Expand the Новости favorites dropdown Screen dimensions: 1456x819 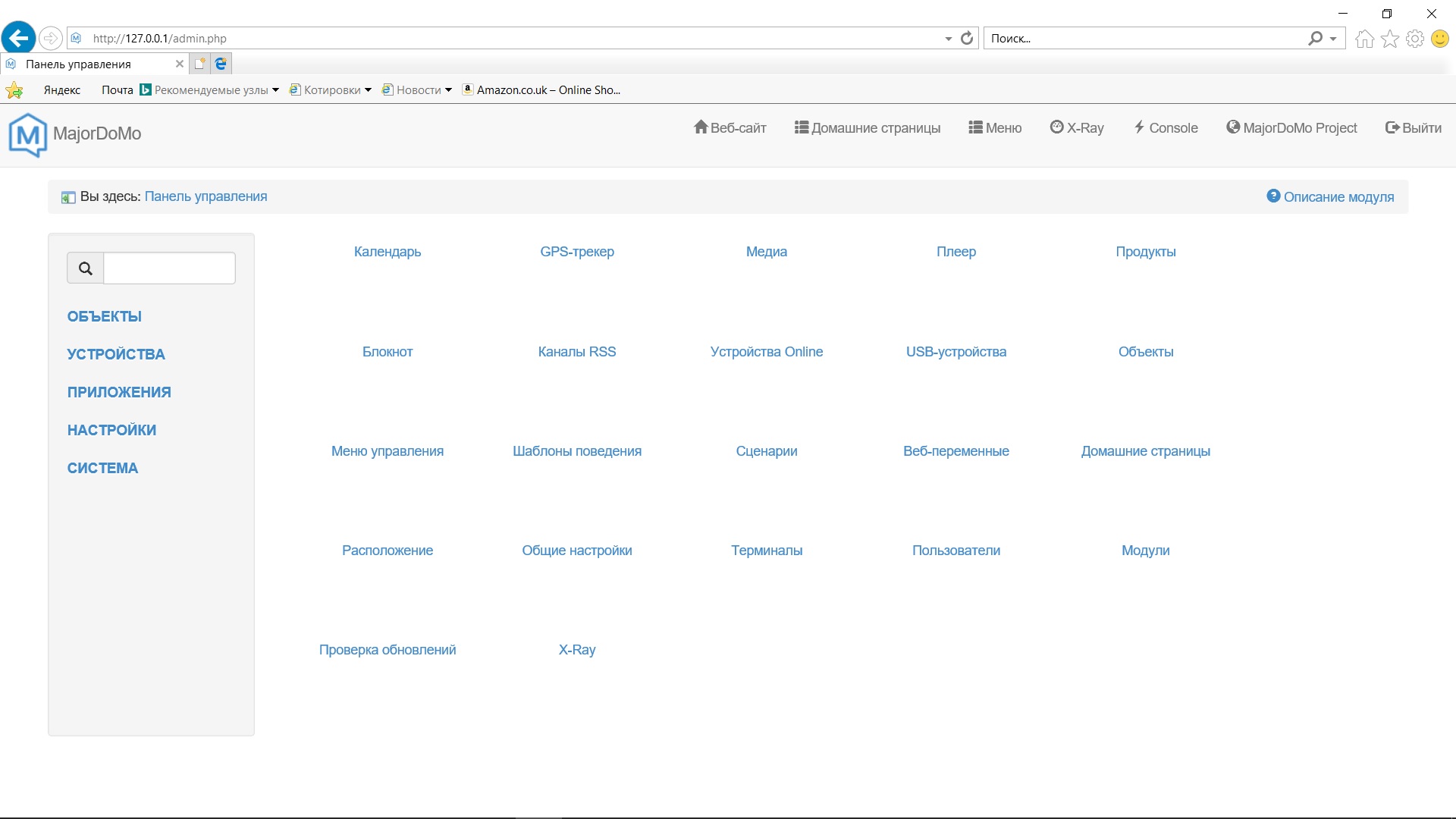pos(448,90)
